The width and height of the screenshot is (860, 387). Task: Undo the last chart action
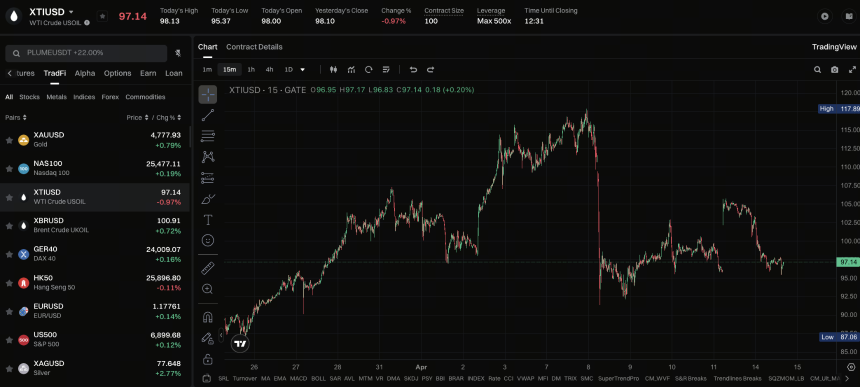click(x=414, y=70)
